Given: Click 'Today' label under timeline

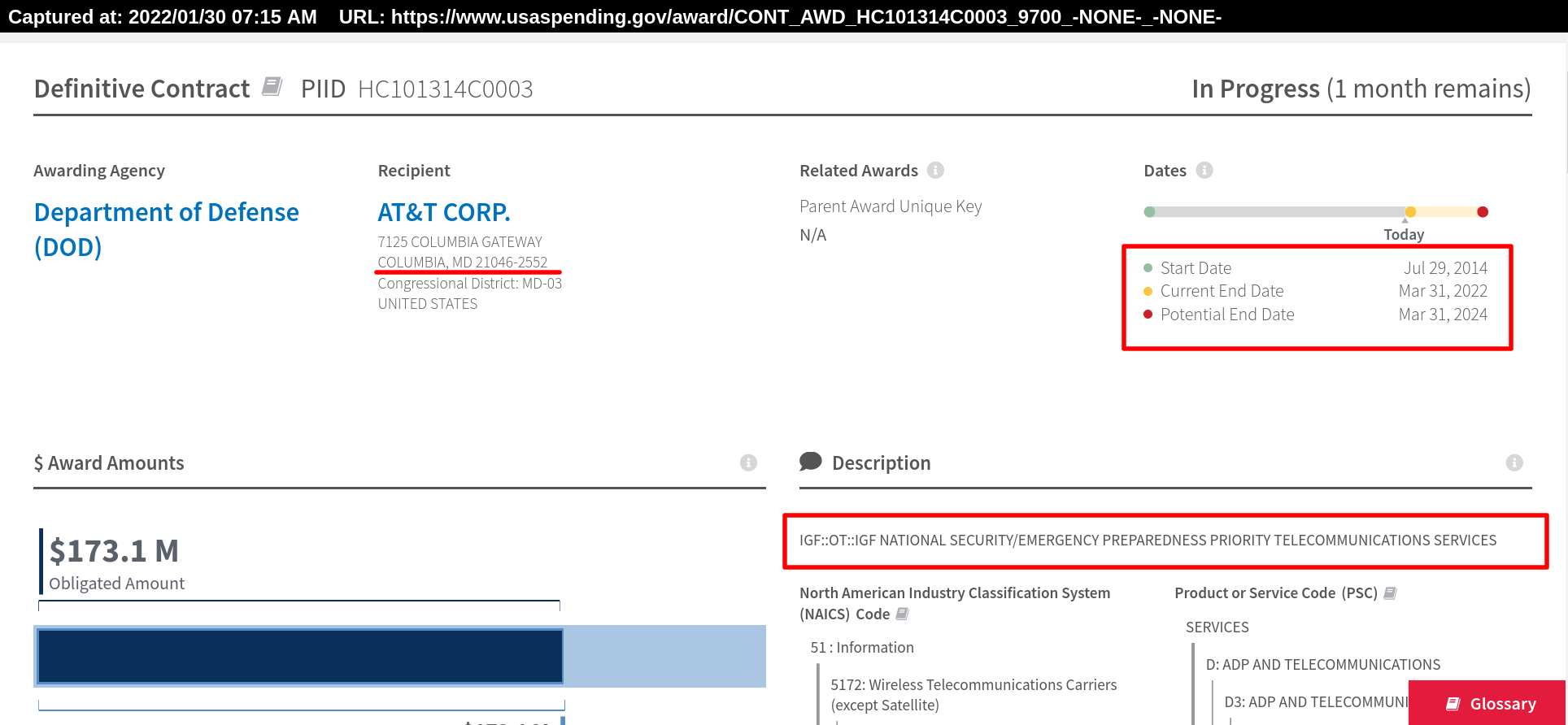Looking at the screenshot, I should click(1404, 235).
